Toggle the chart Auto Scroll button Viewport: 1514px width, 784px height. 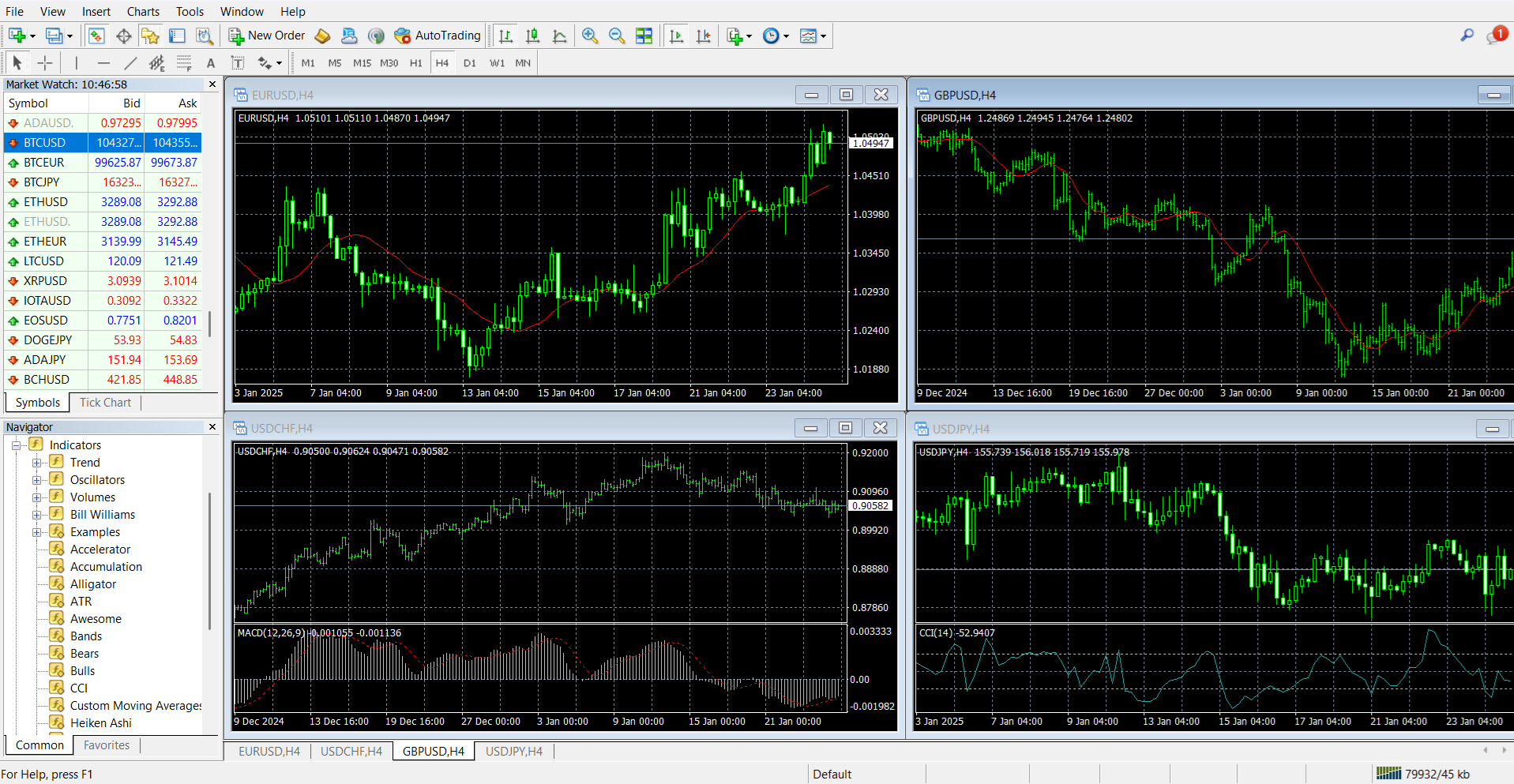pyautogui.click(x=677, y=36)
